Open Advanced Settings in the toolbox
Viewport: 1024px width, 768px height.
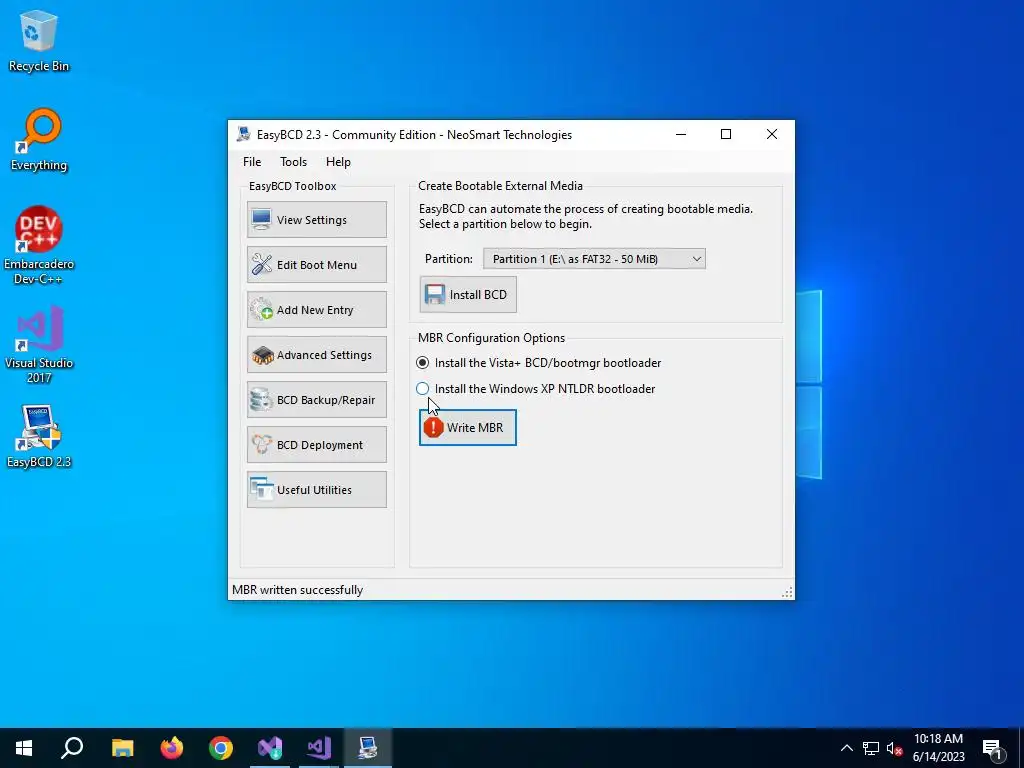click(317, 355)
